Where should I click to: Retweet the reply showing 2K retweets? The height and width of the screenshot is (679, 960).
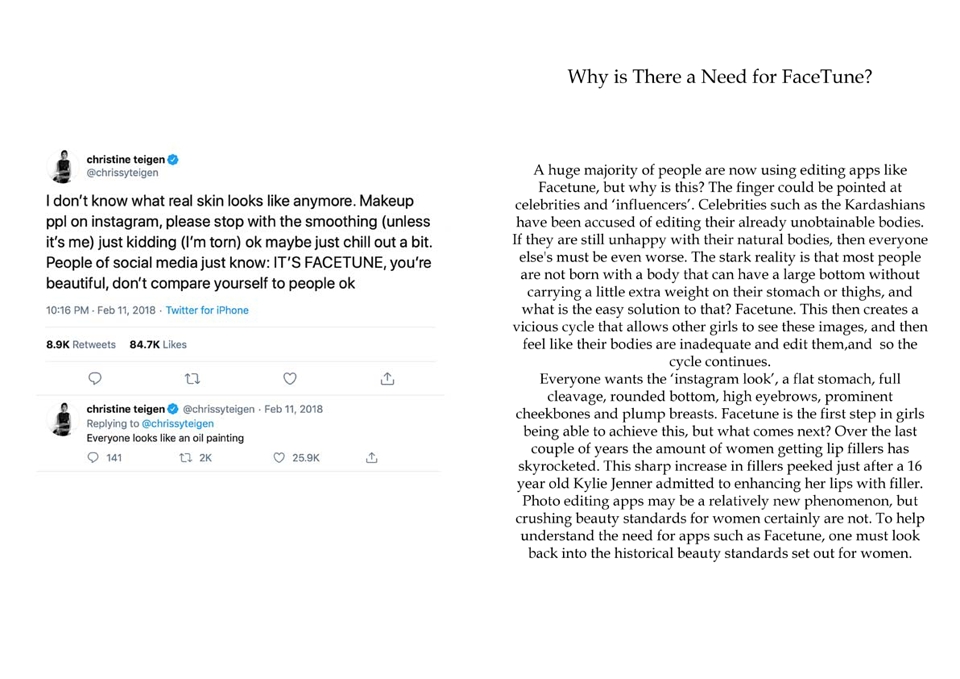click(x=186, y=457)
